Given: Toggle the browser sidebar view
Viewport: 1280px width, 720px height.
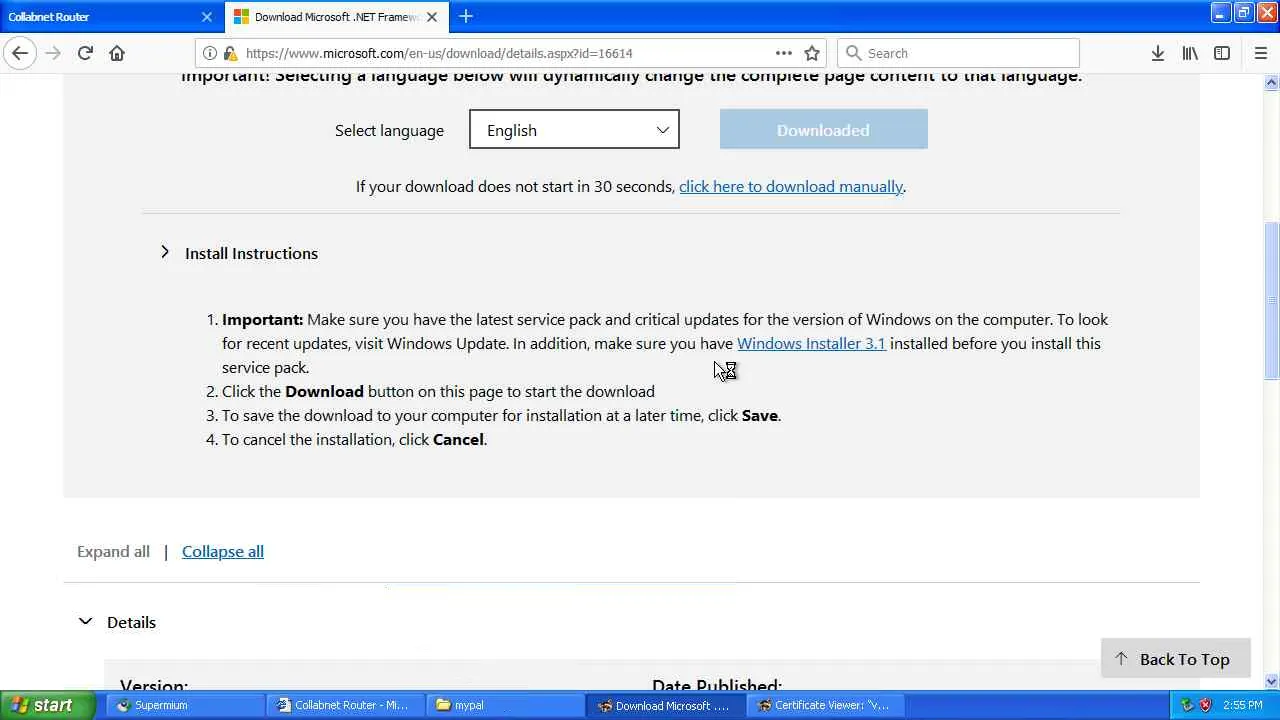Looking at the screenshot, I should pos(1222,53).
